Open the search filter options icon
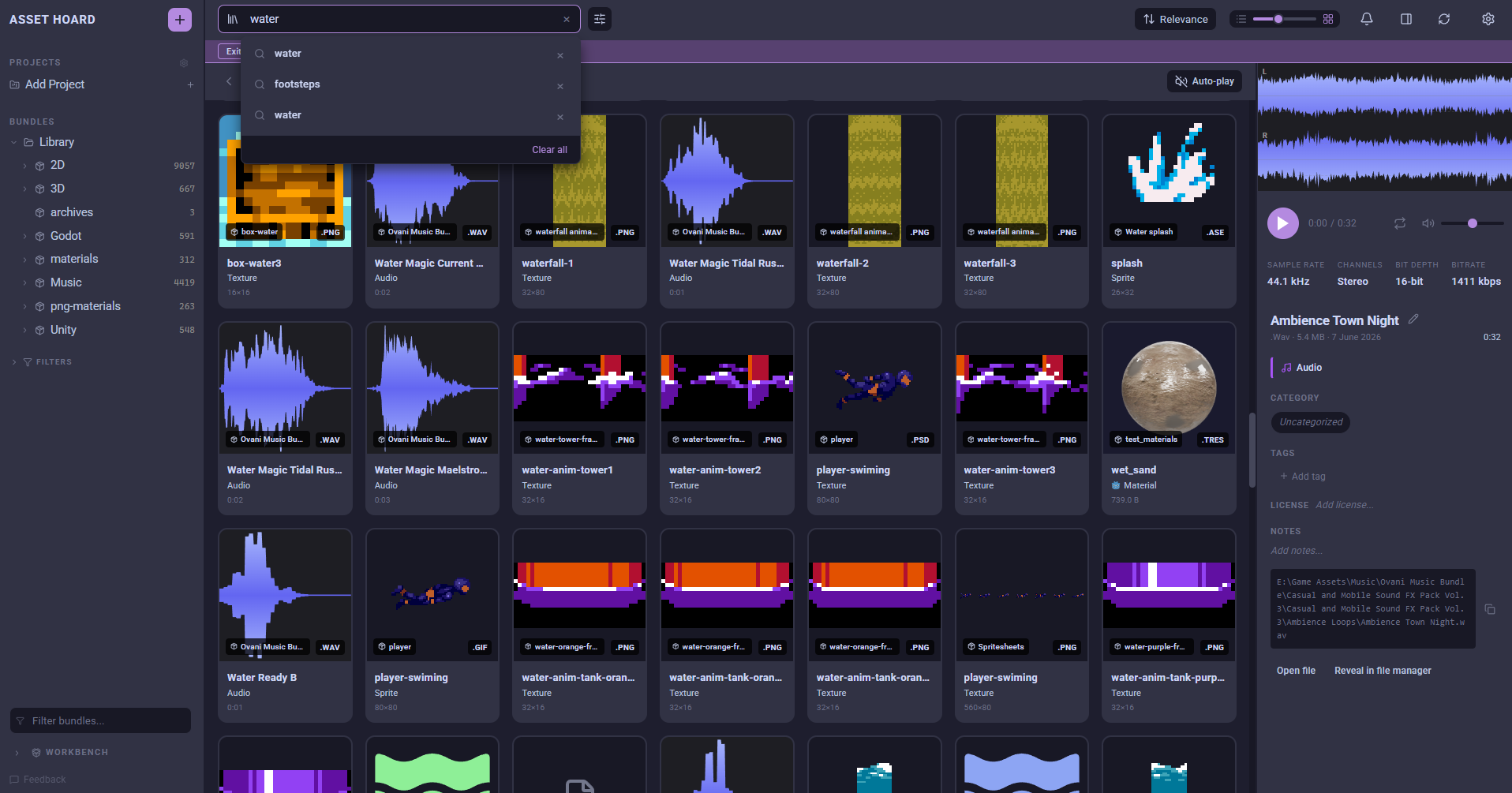The width and height of the screenshot is (1512, 793). [600, 19]
